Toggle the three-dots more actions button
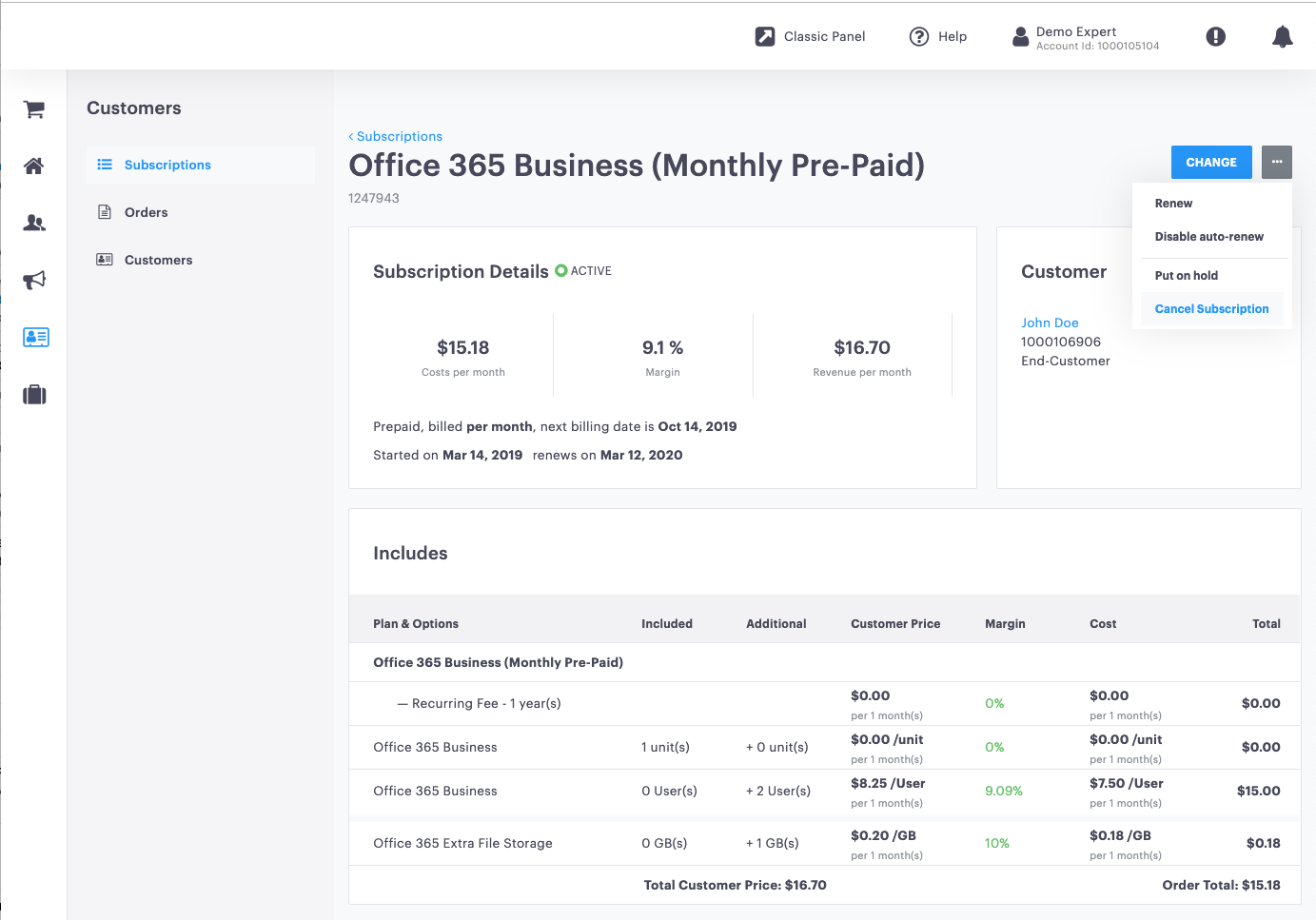The height and width of the screenshot is (920, 1316). [1277, 162]
